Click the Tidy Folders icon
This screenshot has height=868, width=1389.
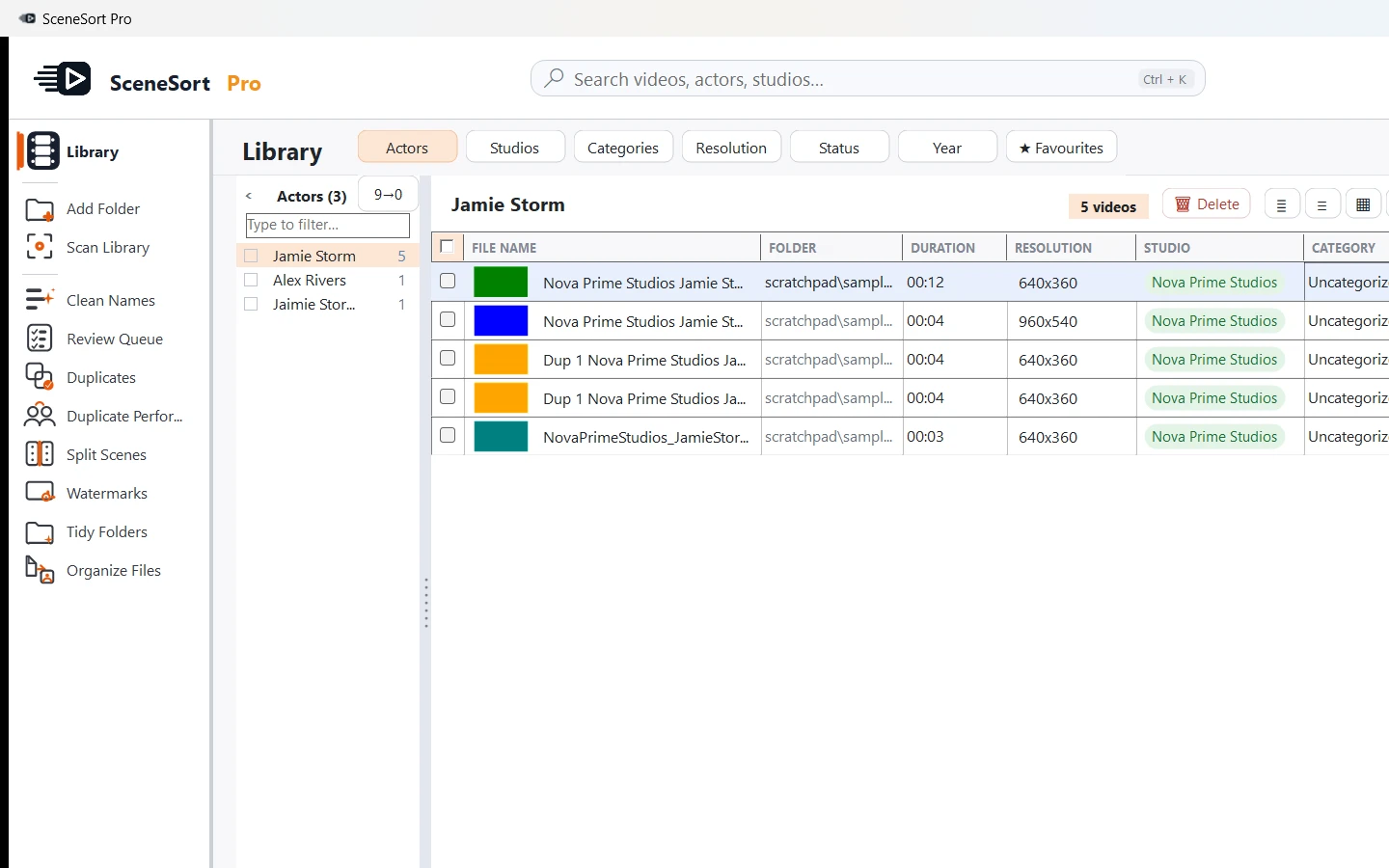40,532
